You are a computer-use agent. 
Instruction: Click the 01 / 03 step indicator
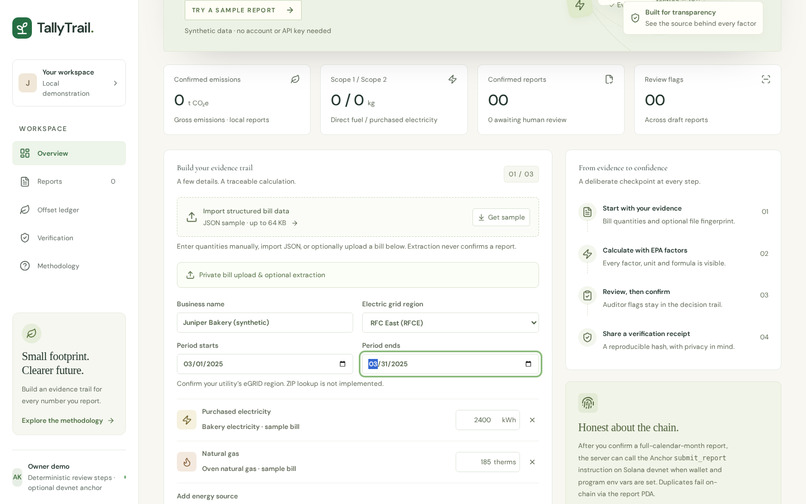coord(521,174)
